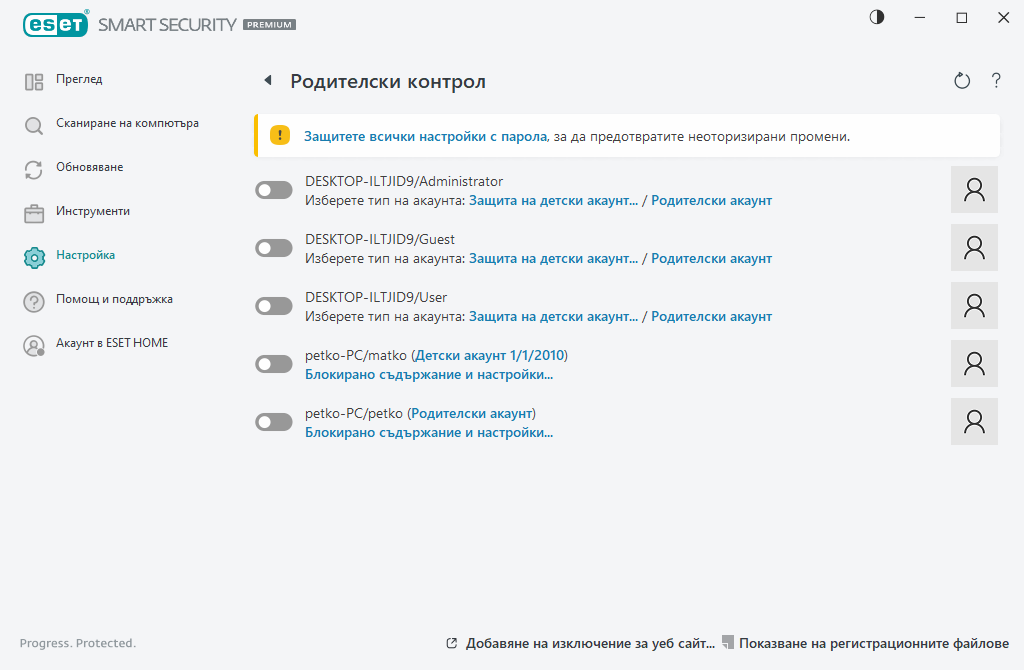
Task: Enable the switch for DESKTOP-ILTJID9/Guest
Action: pyautogui.click(x=273, y=247)
